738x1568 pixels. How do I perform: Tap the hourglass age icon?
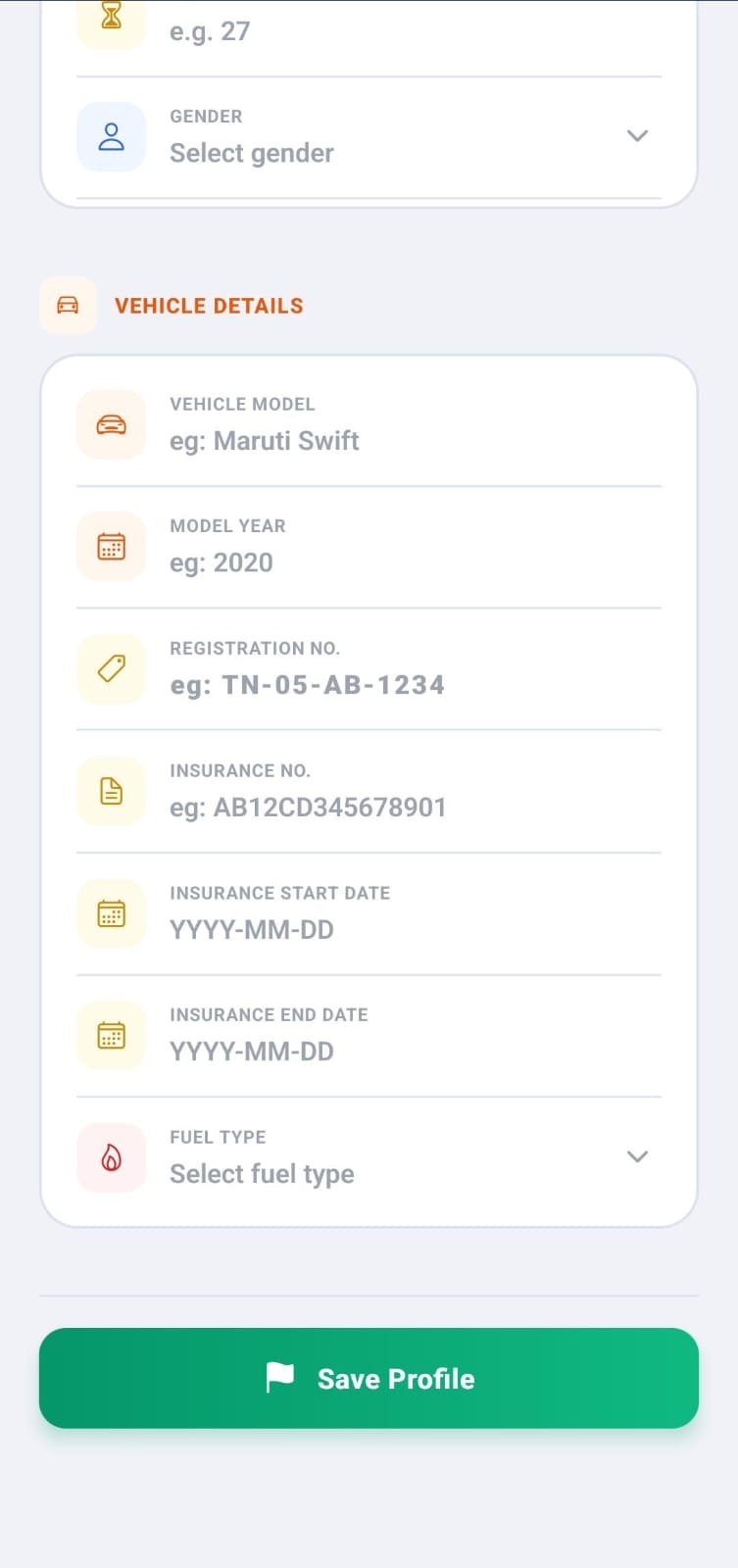pyautogui.click(x=112, y=17)
